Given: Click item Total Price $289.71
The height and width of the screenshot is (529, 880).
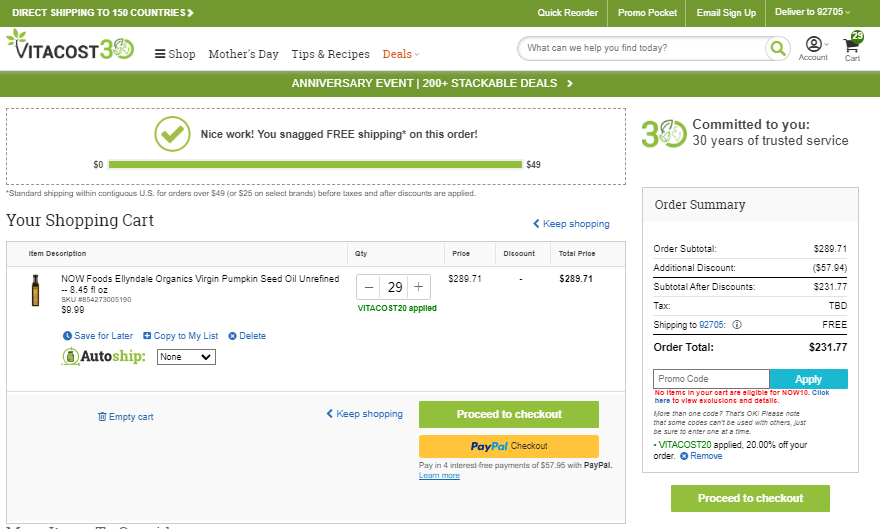Looking at the screenshot, I should (x=576, y=278).
